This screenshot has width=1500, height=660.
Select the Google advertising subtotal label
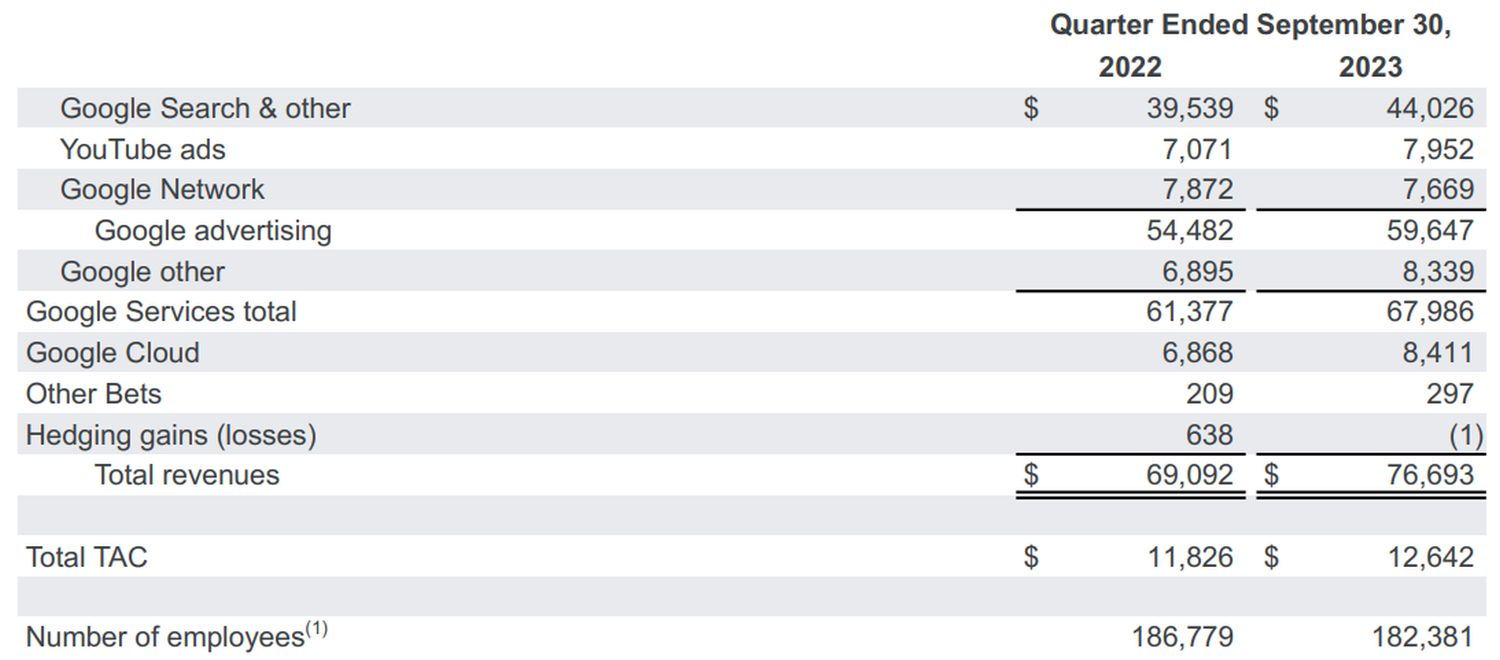pyautogui.click(x=213, y=231)
